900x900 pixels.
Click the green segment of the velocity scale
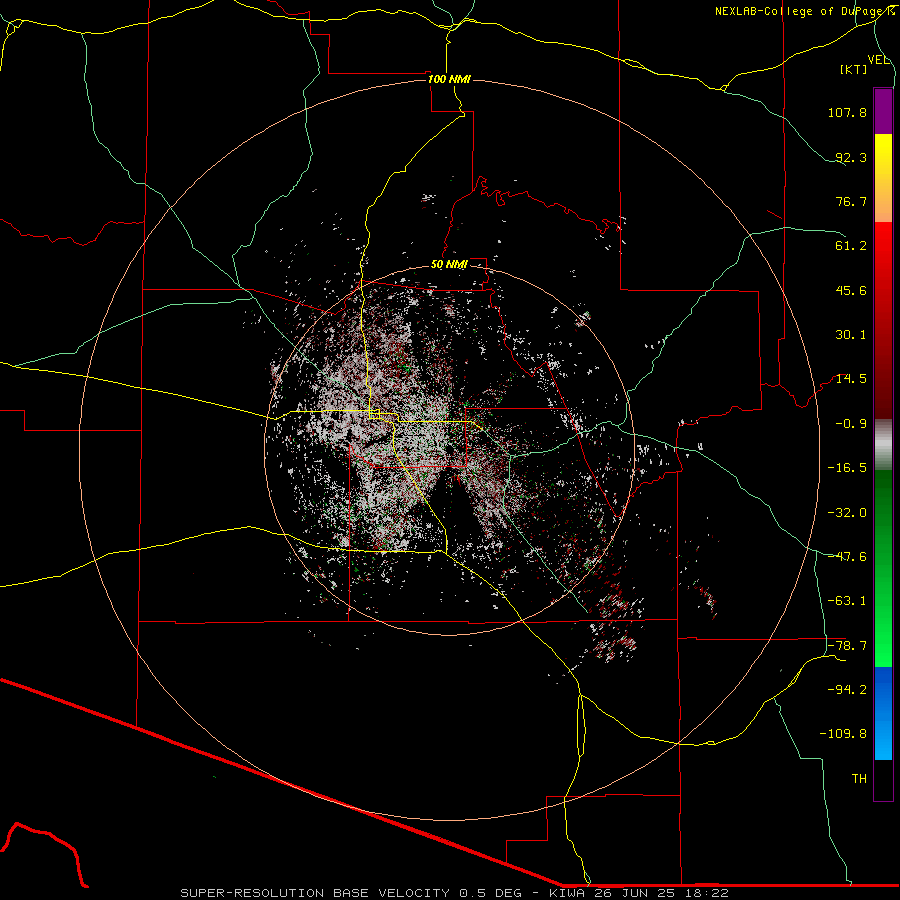tap(883, 568)
